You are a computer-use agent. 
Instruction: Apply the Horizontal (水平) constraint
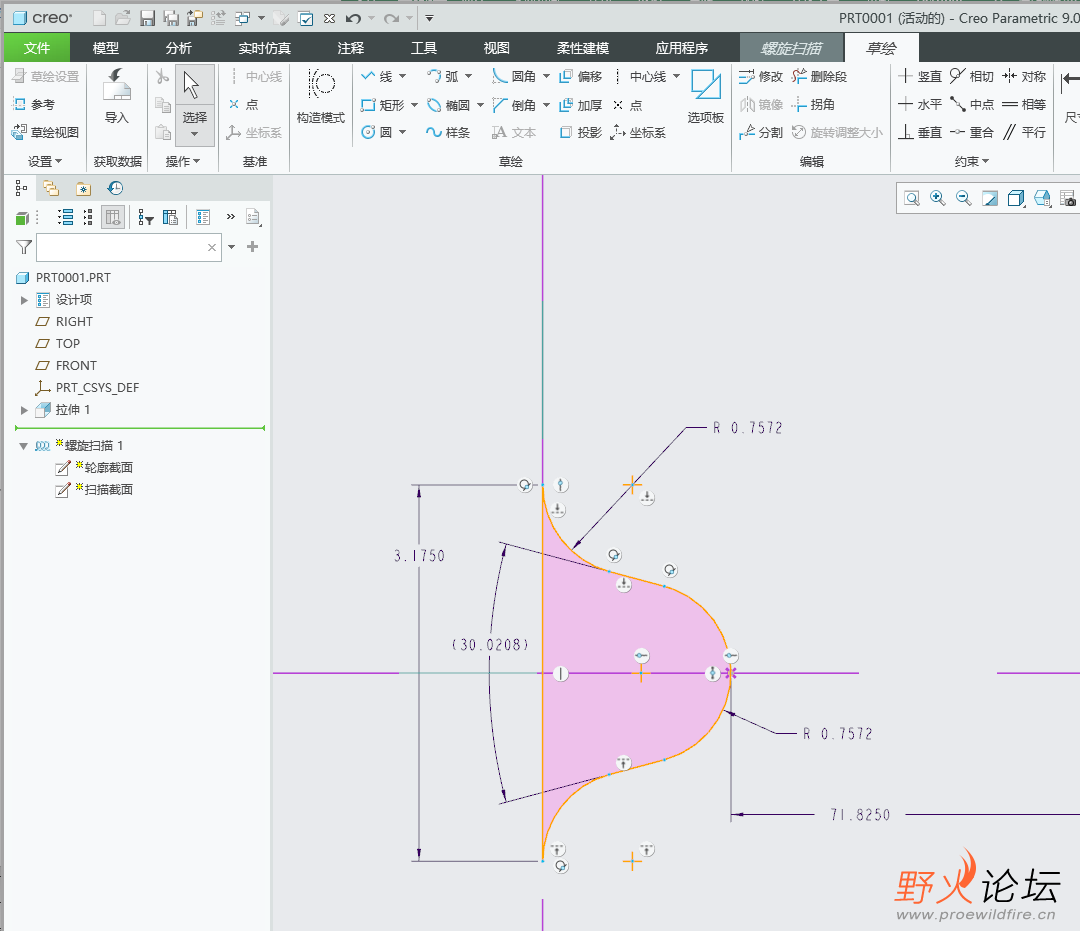click(x=920, y=105)
